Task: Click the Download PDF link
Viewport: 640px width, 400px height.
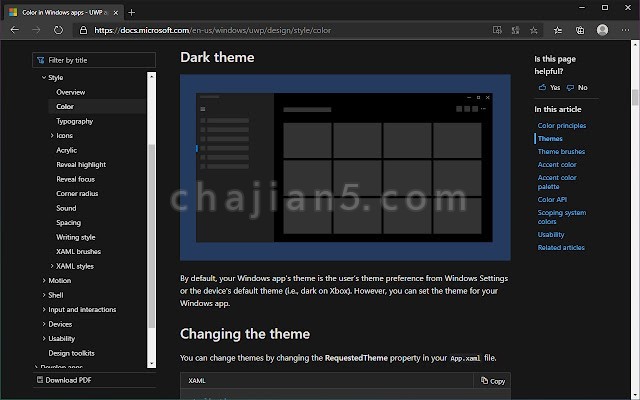Action: coord(64,380)
